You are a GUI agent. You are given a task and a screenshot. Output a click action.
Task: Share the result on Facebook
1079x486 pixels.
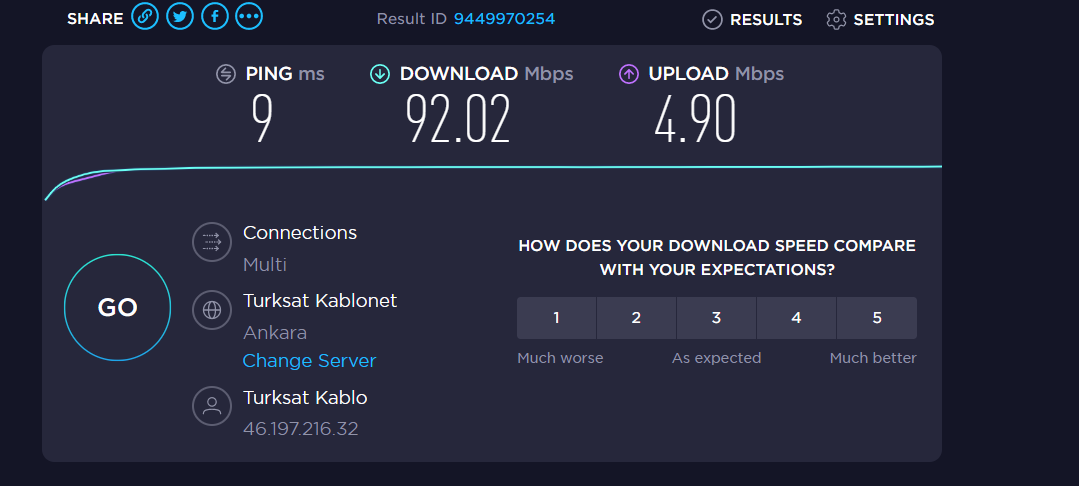click(214, 17)
